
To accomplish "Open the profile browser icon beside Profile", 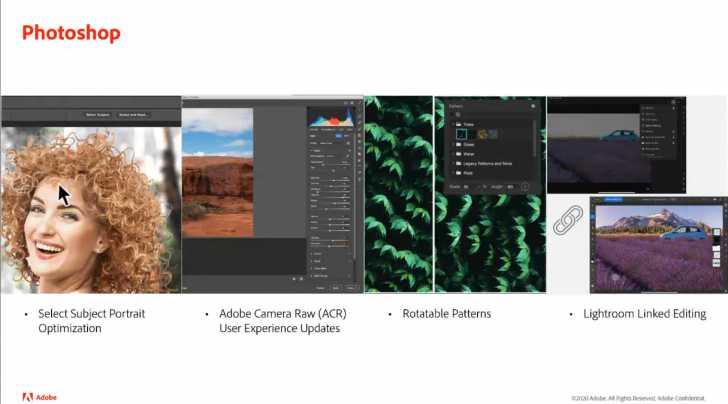I will pyautogui.click(x=348, y=143).
